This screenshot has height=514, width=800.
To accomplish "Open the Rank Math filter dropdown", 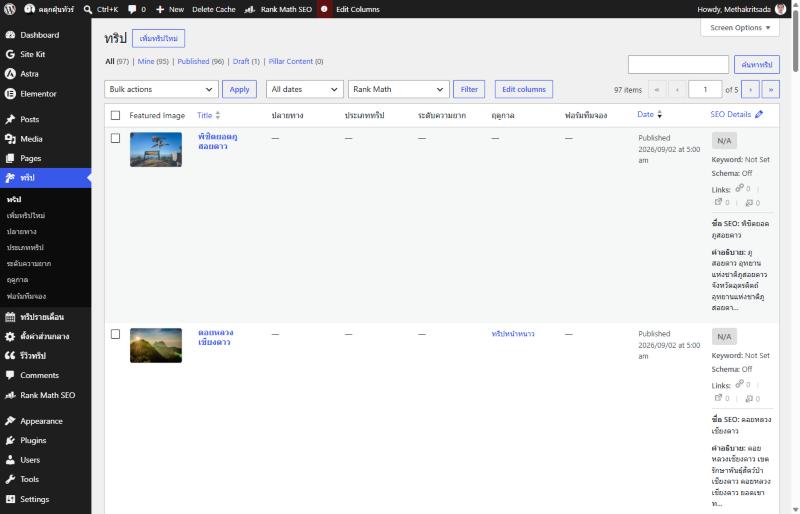I will click(x=398, y=89).
